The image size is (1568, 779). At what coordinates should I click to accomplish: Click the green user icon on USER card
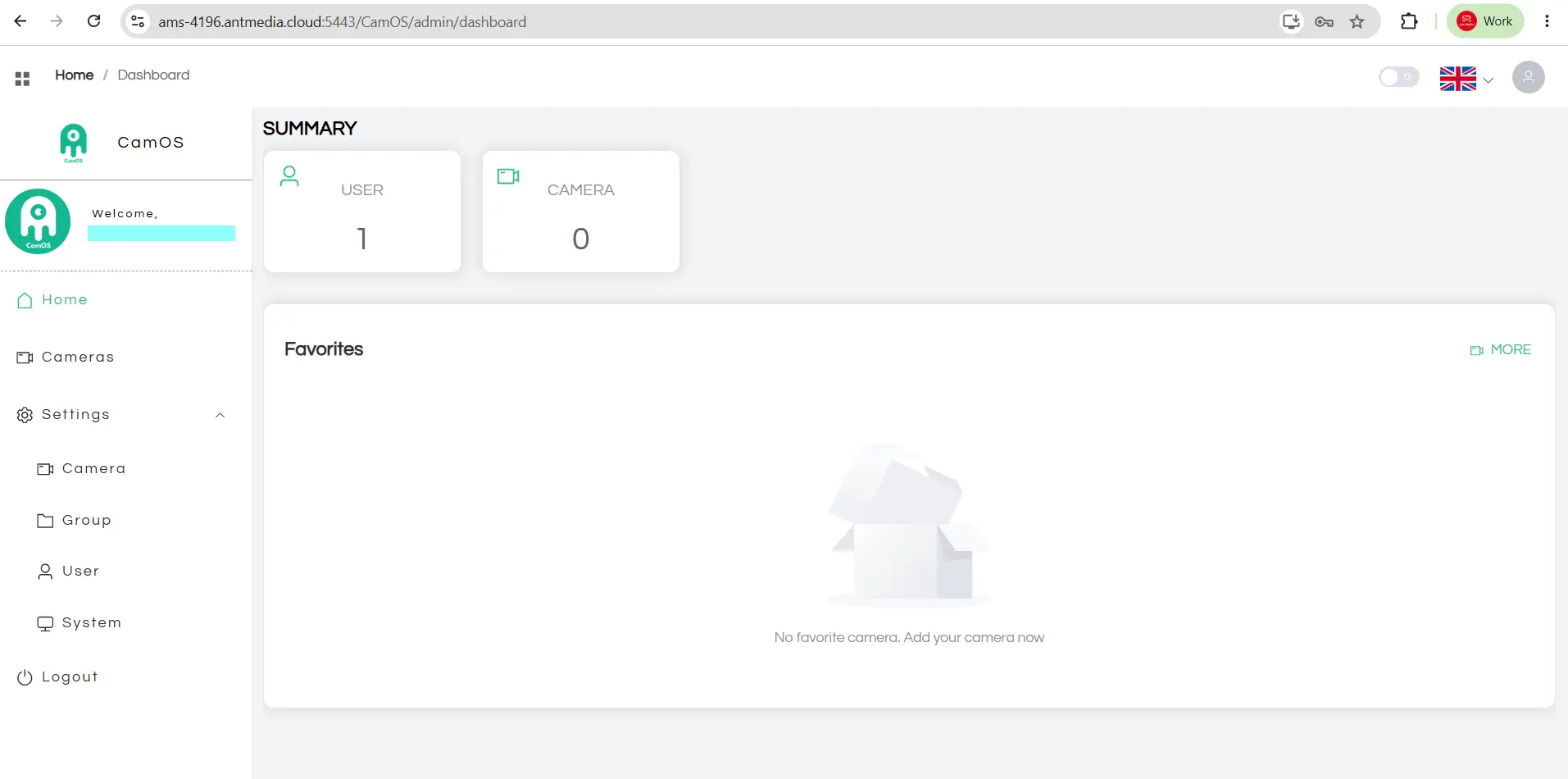[289, 176]
